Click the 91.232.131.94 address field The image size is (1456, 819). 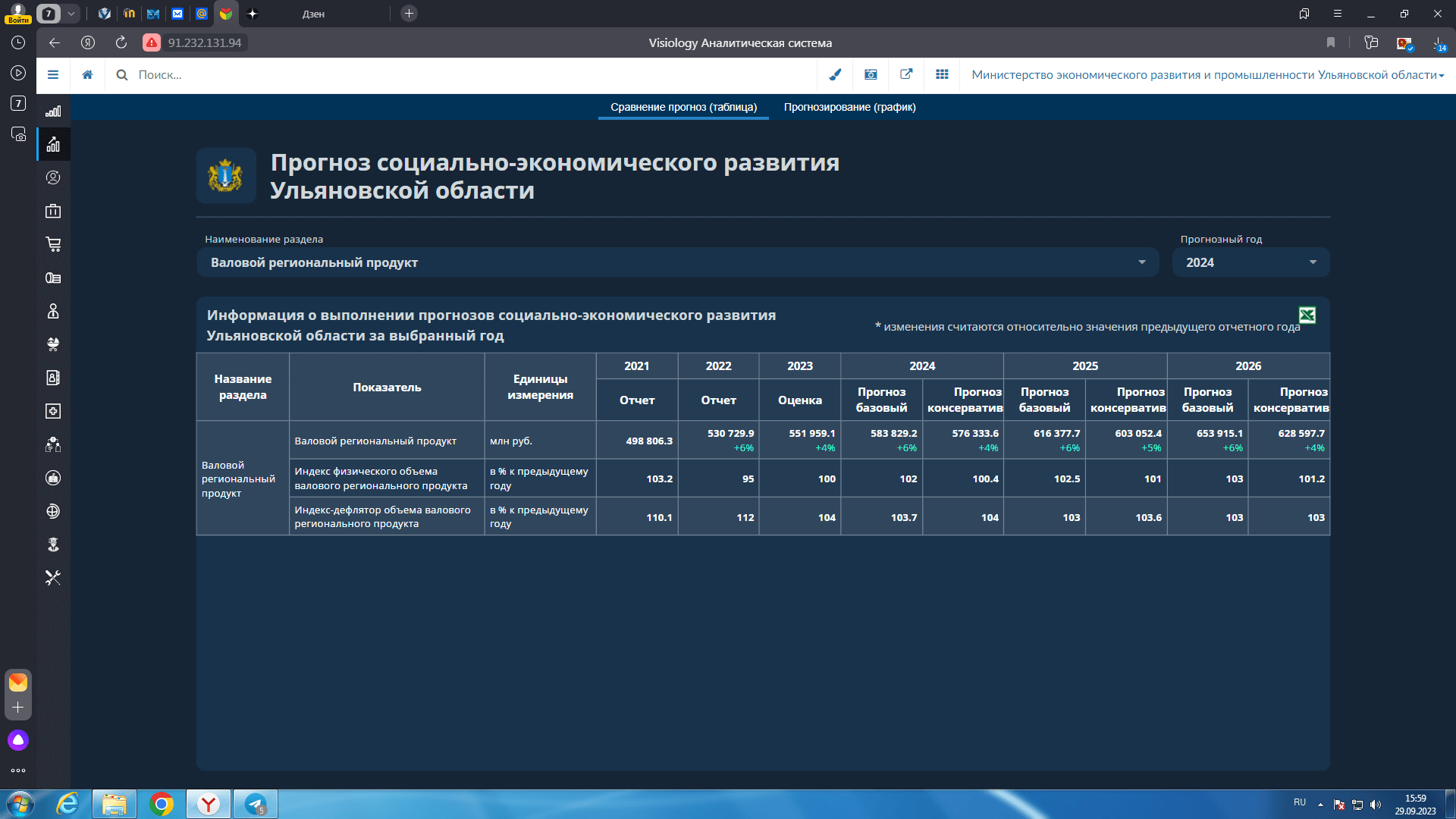[205, 42]
